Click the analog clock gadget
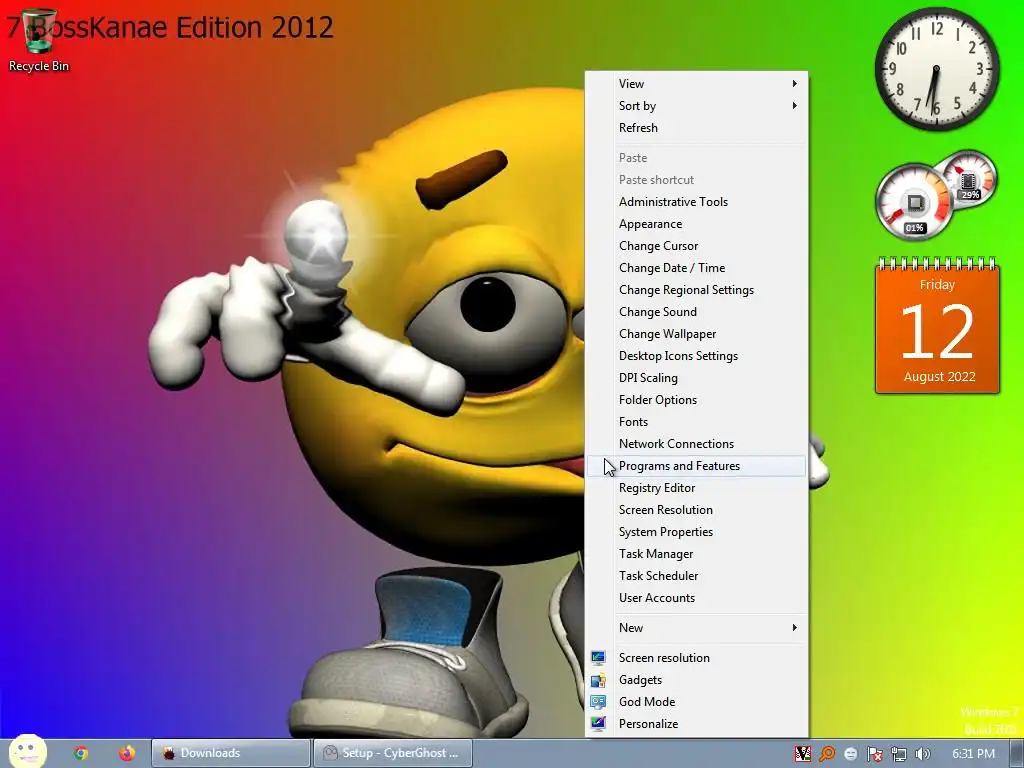 pos(936,69)
